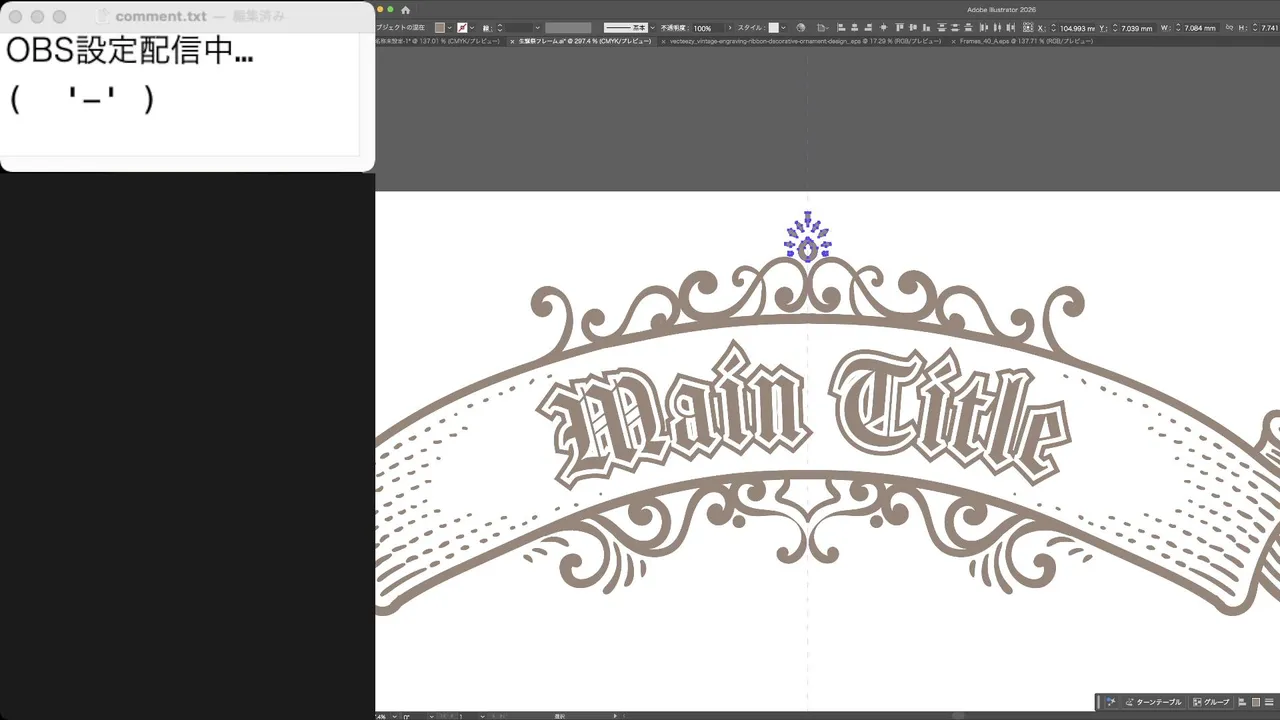Click the opacity 100% field

coord(708,28)
